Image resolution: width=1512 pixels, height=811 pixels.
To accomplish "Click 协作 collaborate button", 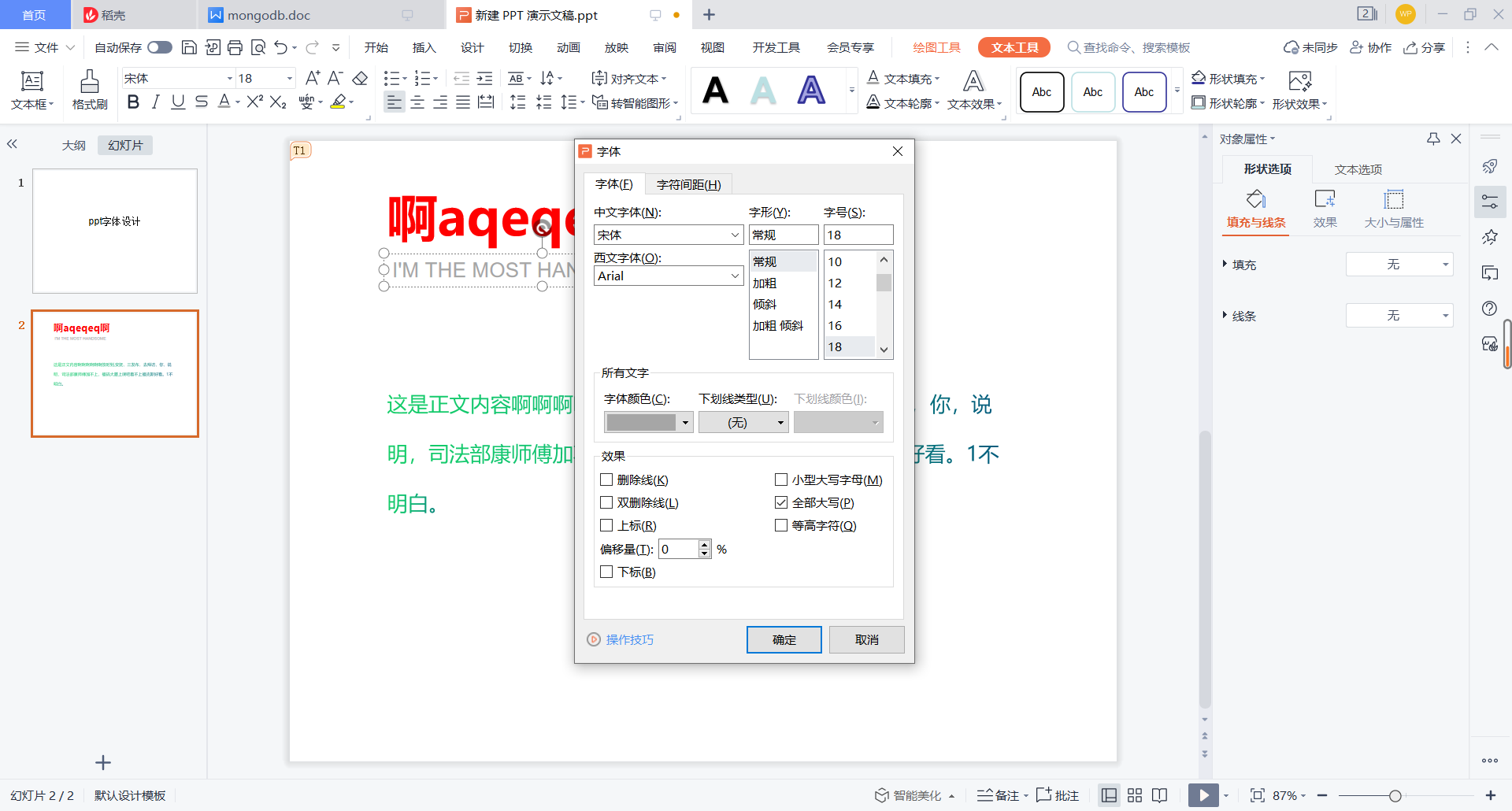I will [x=1371, y=47].
